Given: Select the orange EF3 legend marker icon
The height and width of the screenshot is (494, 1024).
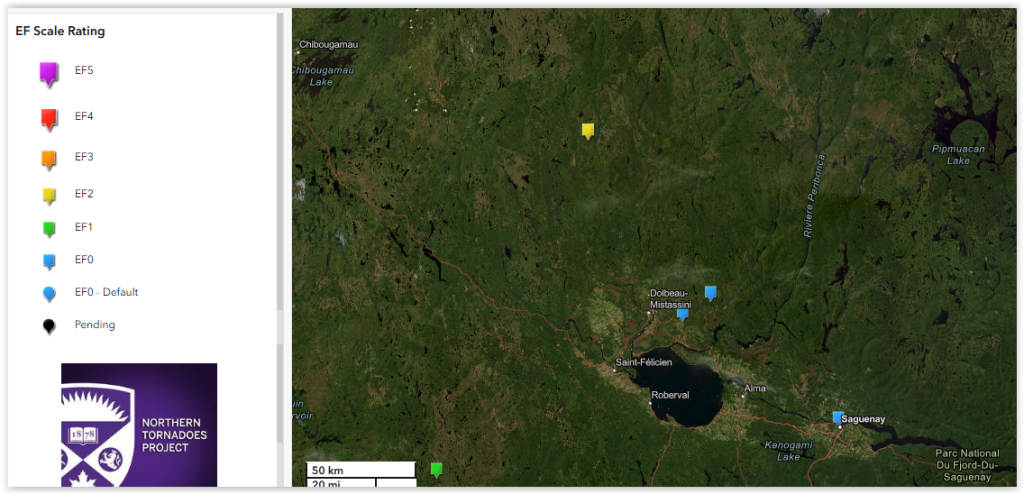Looking at the screenshot, I should [x=48, y=159].
